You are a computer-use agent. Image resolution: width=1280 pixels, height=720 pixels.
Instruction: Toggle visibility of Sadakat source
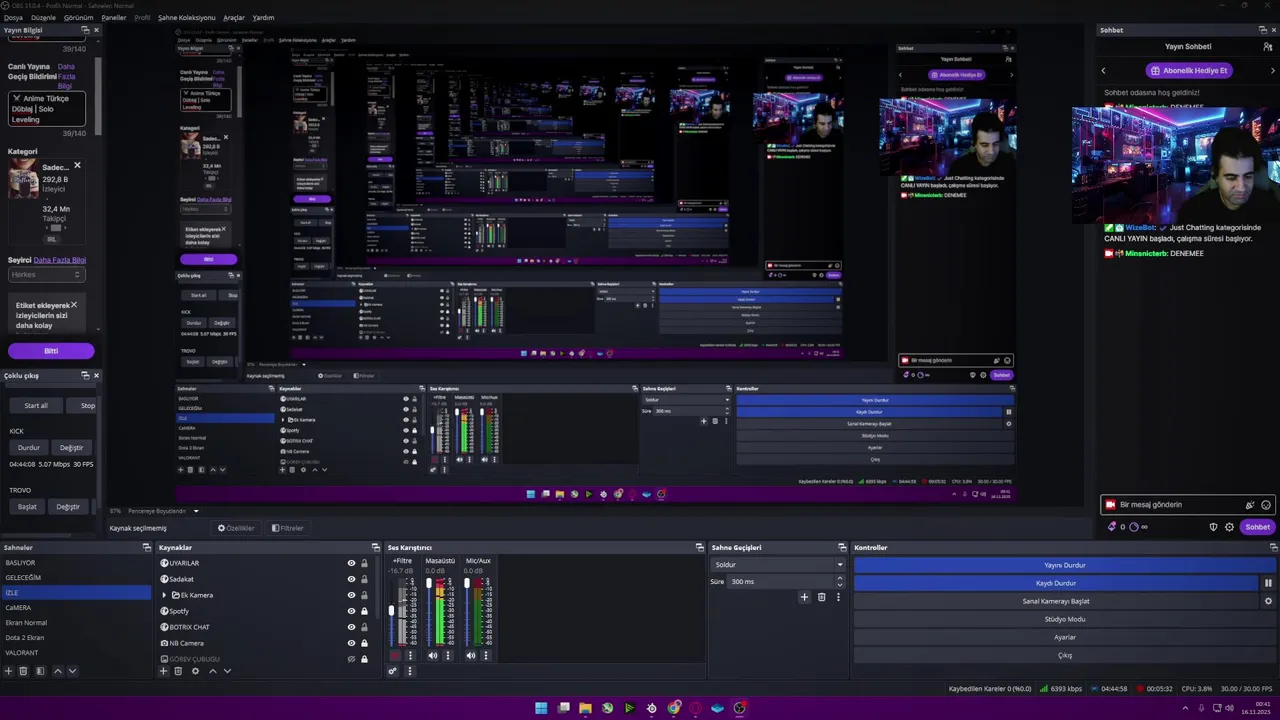(351, 579)
